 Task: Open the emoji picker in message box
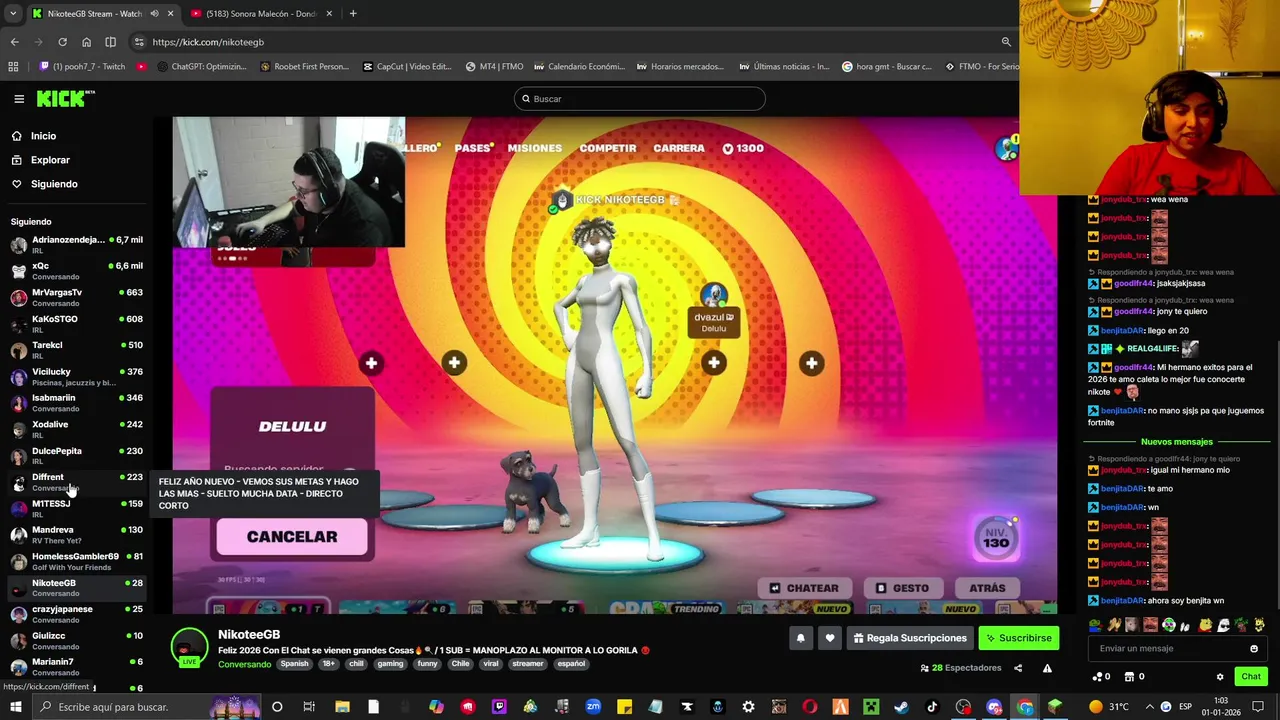click(x=1254, y=648)
